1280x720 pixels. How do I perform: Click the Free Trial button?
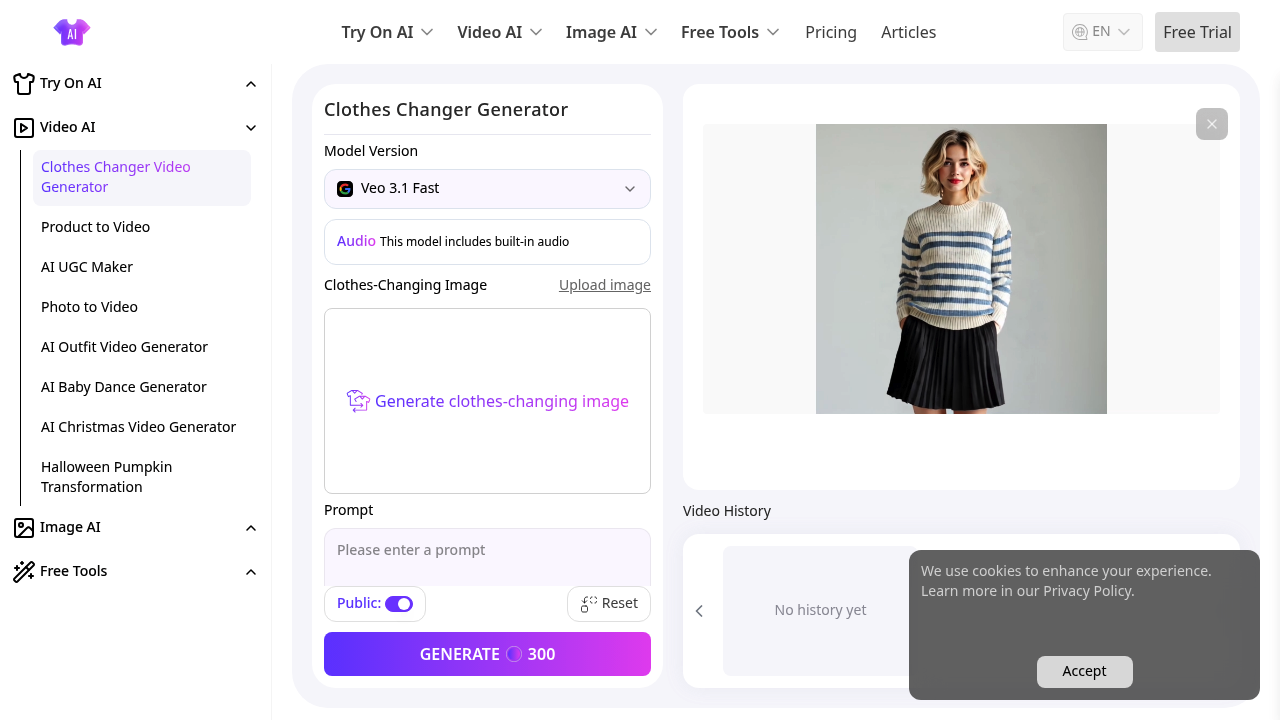pyautogui.click(x=1197, y=32)
